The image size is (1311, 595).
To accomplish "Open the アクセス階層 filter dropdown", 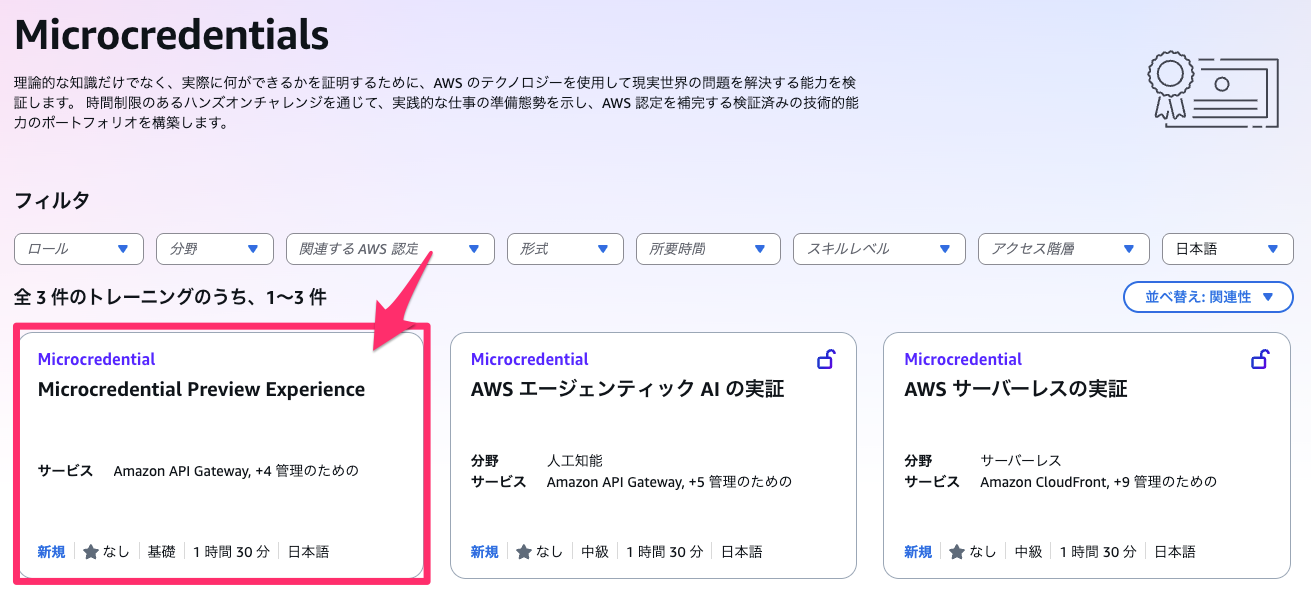I will (1064, 249).
